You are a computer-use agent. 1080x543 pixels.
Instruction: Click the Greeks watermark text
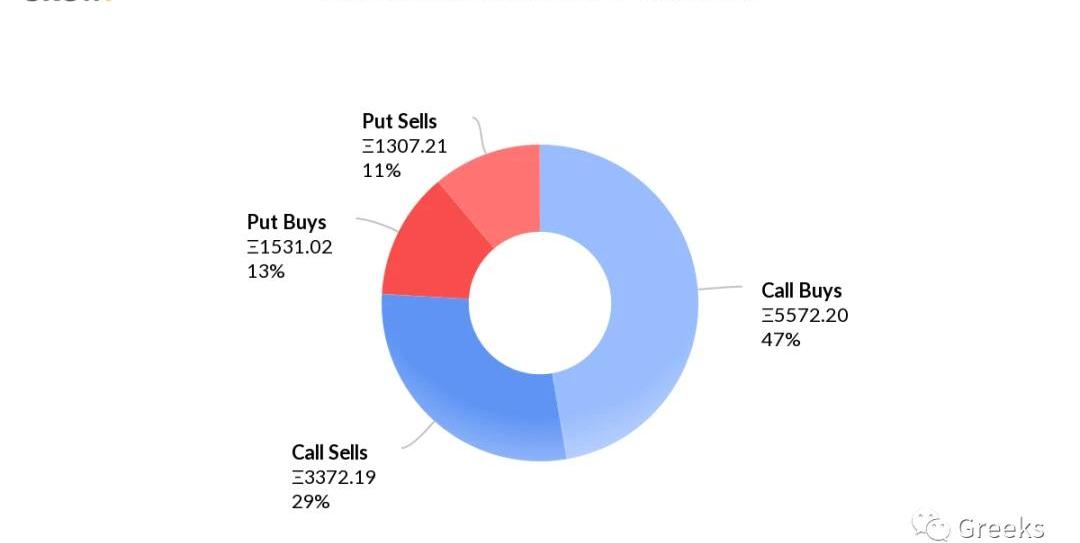[1000, 528]
